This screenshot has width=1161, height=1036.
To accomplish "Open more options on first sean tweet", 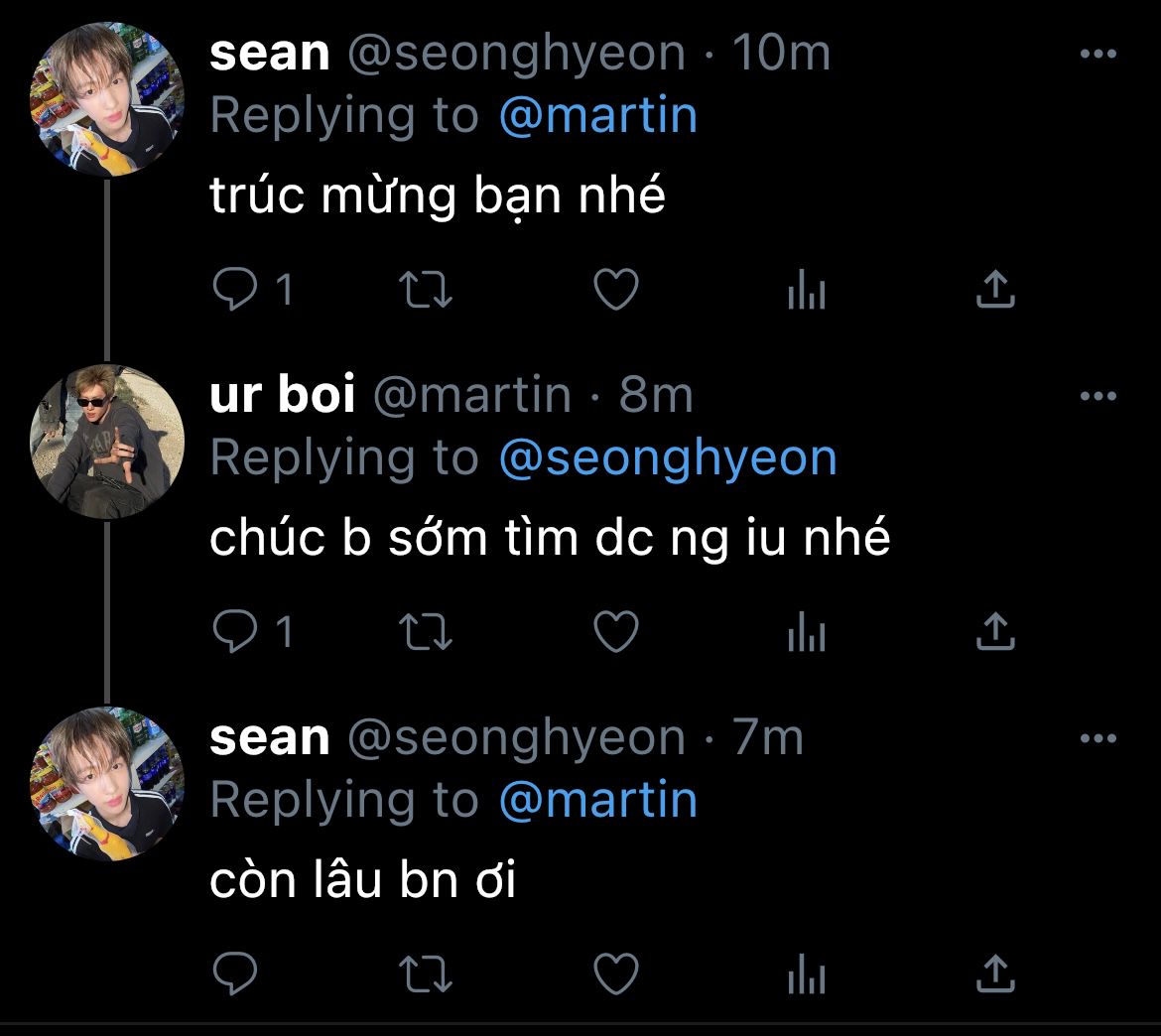I will tap(1097, 55).
